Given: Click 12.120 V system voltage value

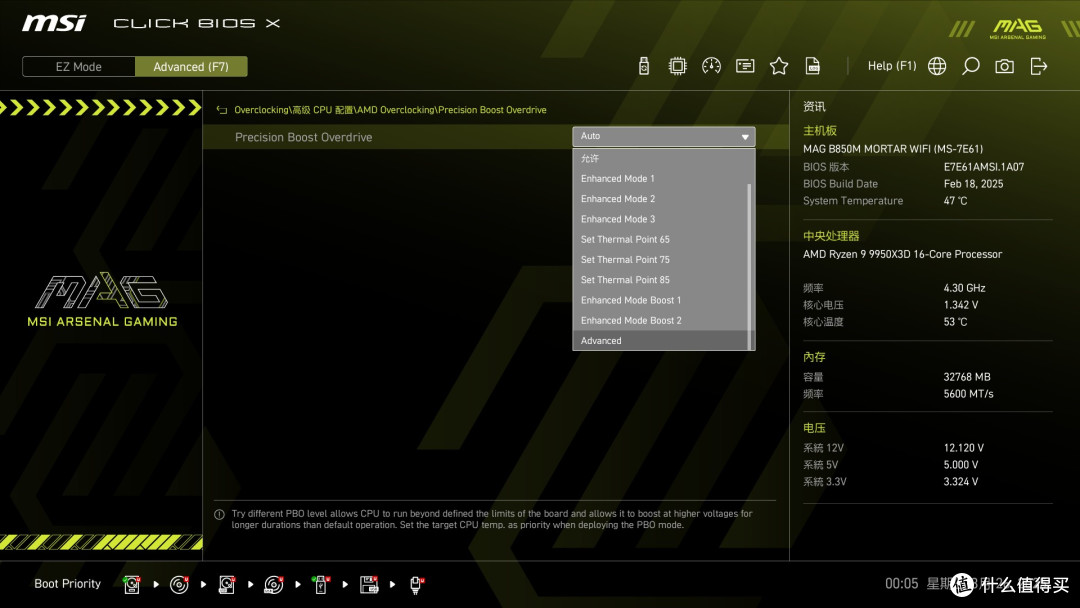Looking at the screenshot, I should [x=964, y=448].
